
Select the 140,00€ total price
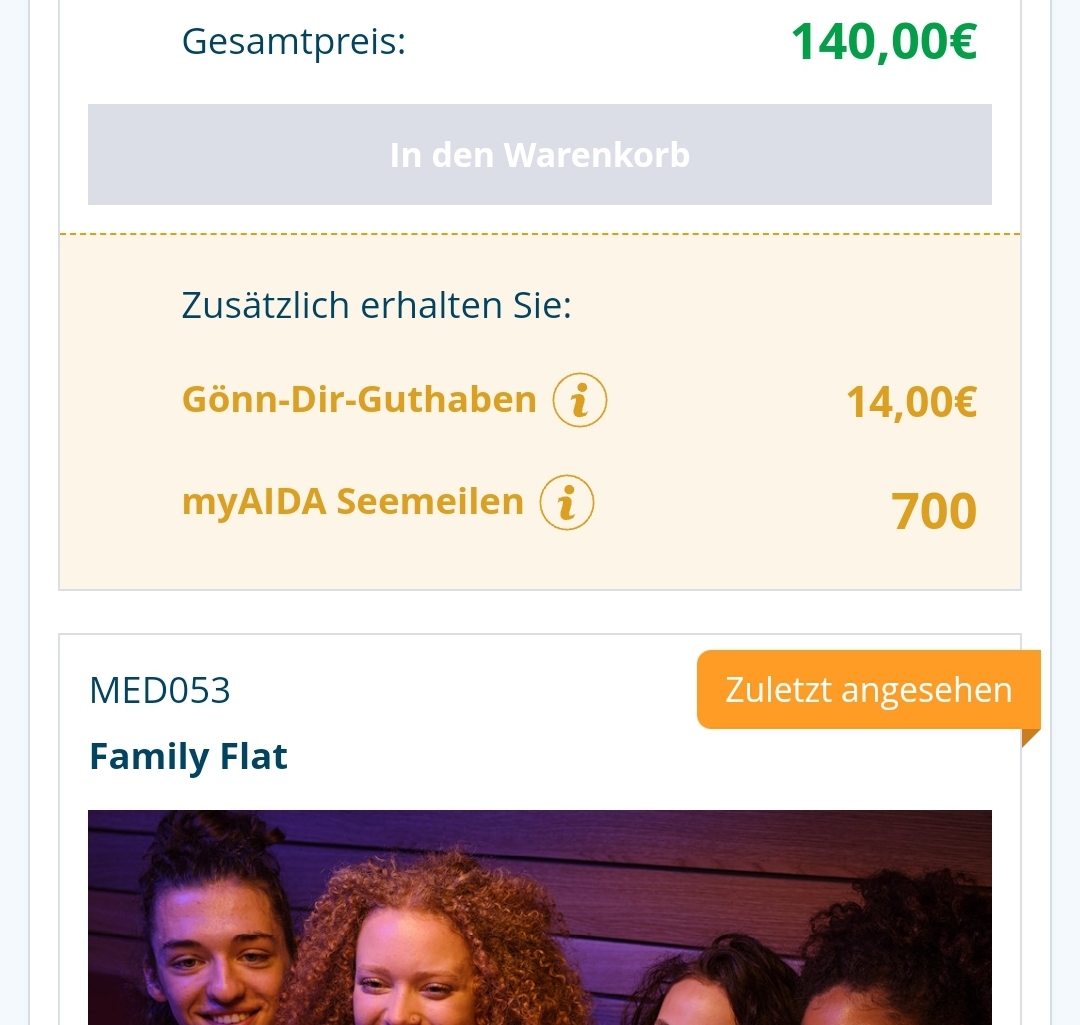pyautogui.click(x=883, y=42)
